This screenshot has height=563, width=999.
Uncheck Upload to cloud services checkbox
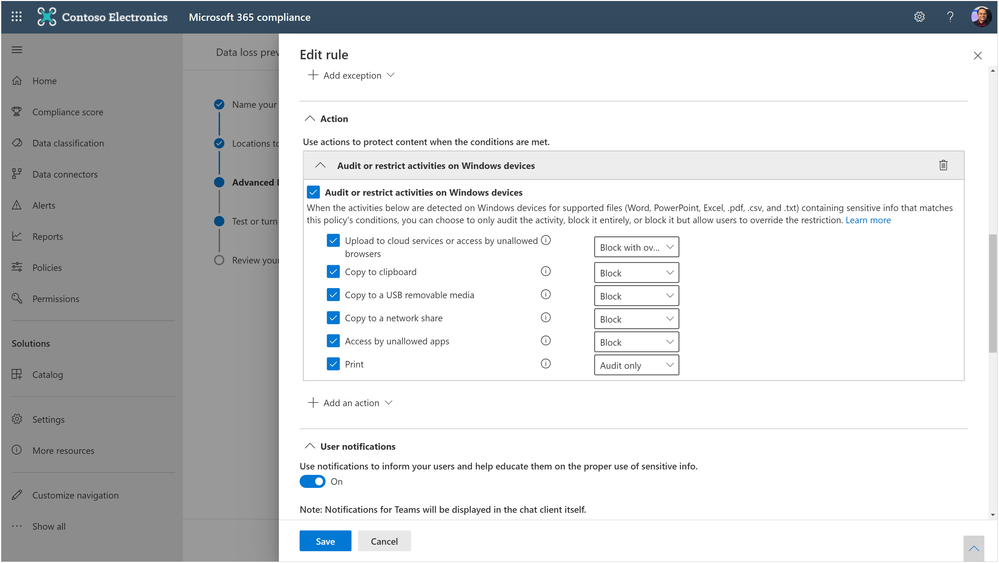(333, 240)
